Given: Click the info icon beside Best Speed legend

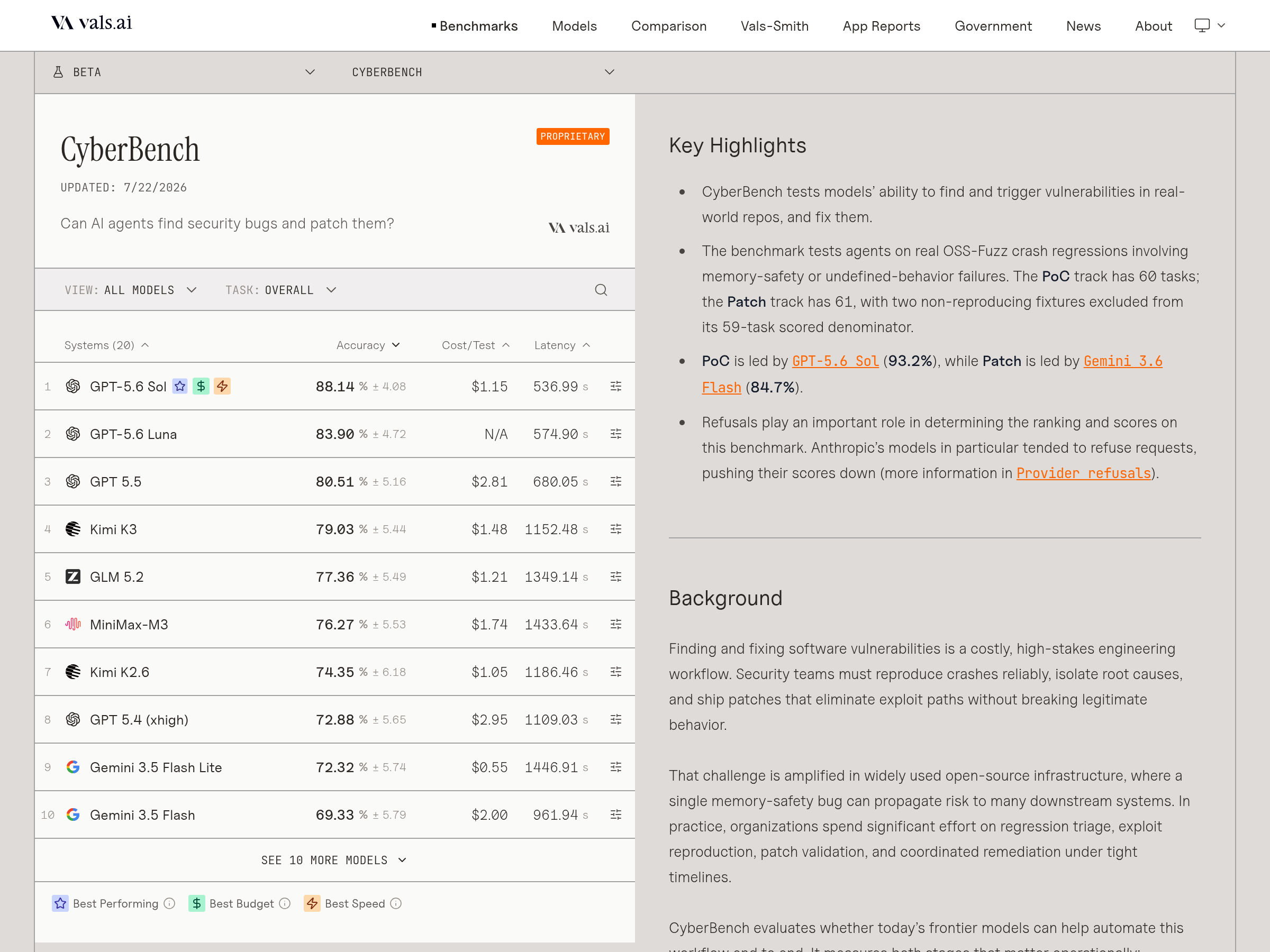Looking at the screenshot, I should click(396, 903).
